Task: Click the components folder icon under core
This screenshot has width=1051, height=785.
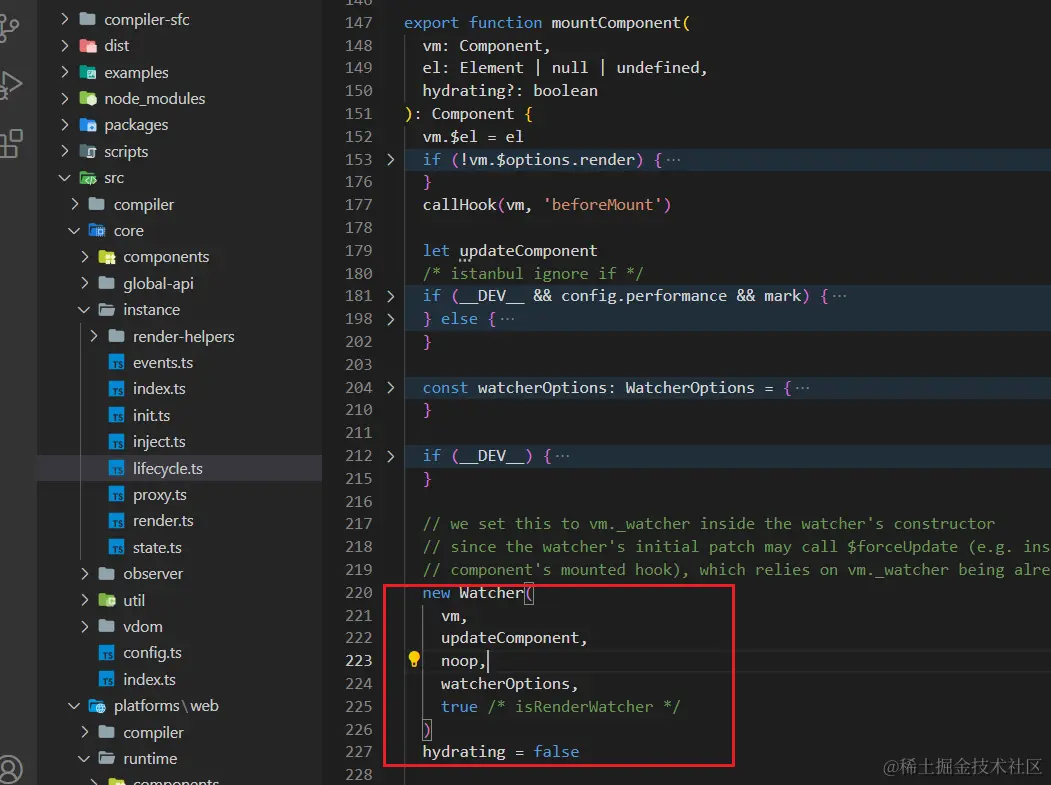Action: click(107, 257)
